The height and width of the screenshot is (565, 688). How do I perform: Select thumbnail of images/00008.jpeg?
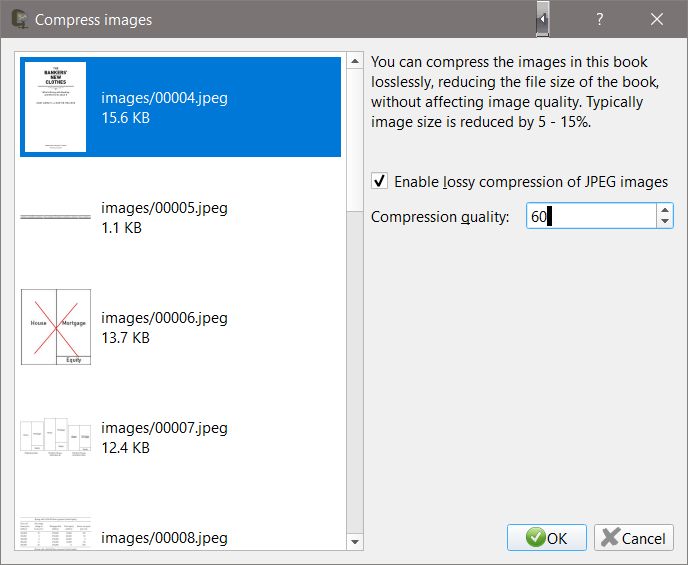[x=56, y=533]
